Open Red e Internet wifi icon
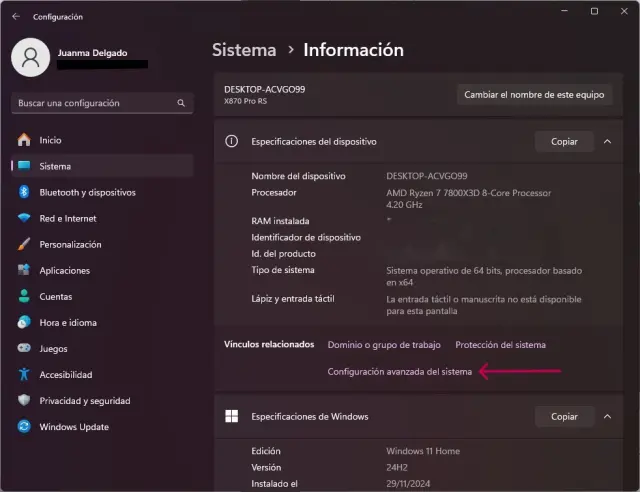Viewport: 640px width, 492px height. [x=24, y=218]
